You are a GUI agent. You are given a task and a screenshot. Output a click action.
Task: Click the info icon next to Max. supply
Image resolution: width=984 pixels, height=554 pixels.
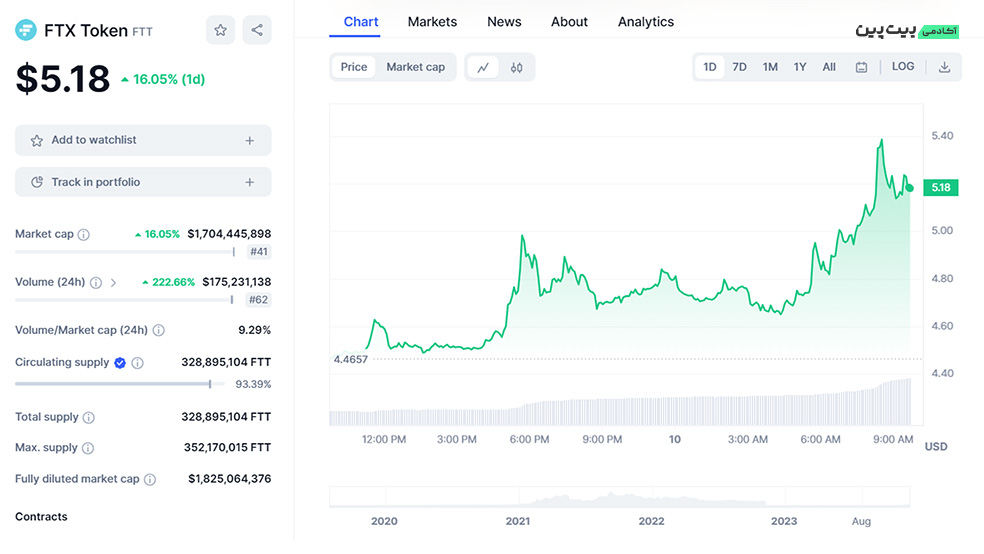[88, 448]
